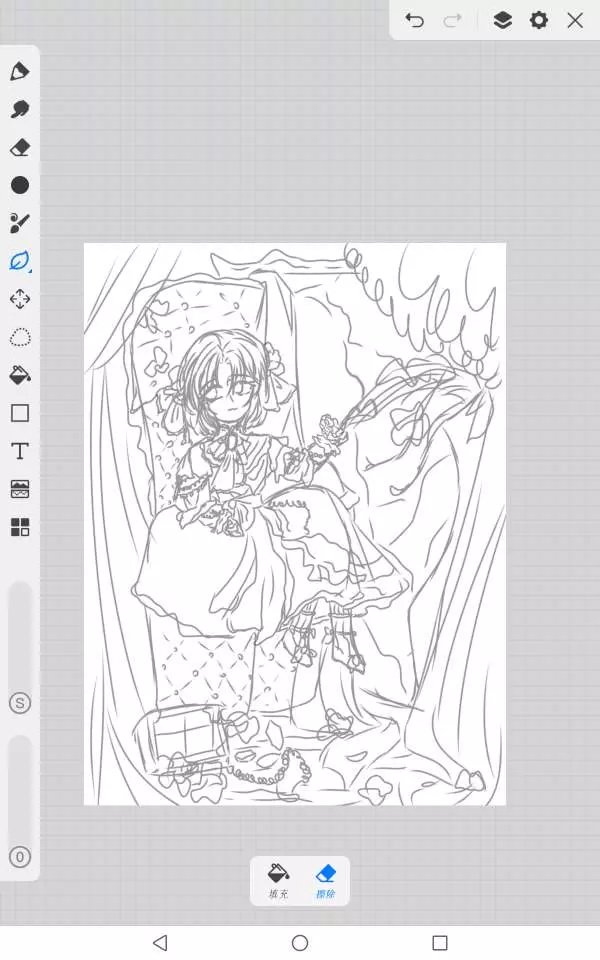The image size is (600, 960).
Task: Switch to 擦除 erase mode
Action: 325,880
